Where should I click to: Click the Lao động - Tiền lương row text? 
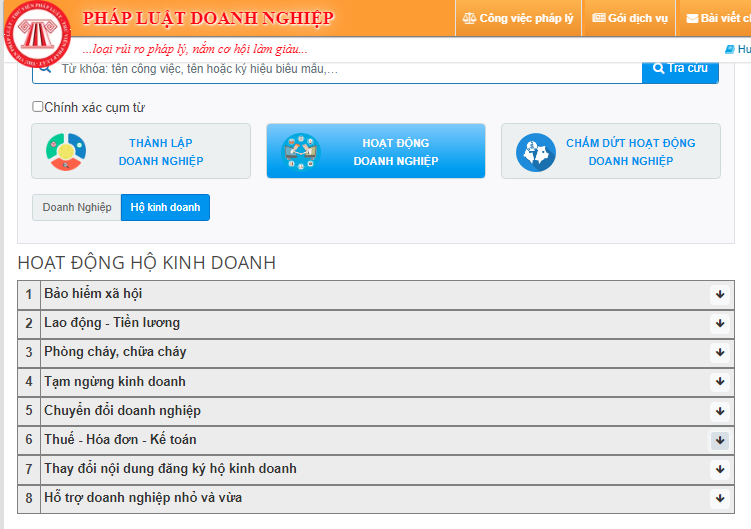(112, 323)
